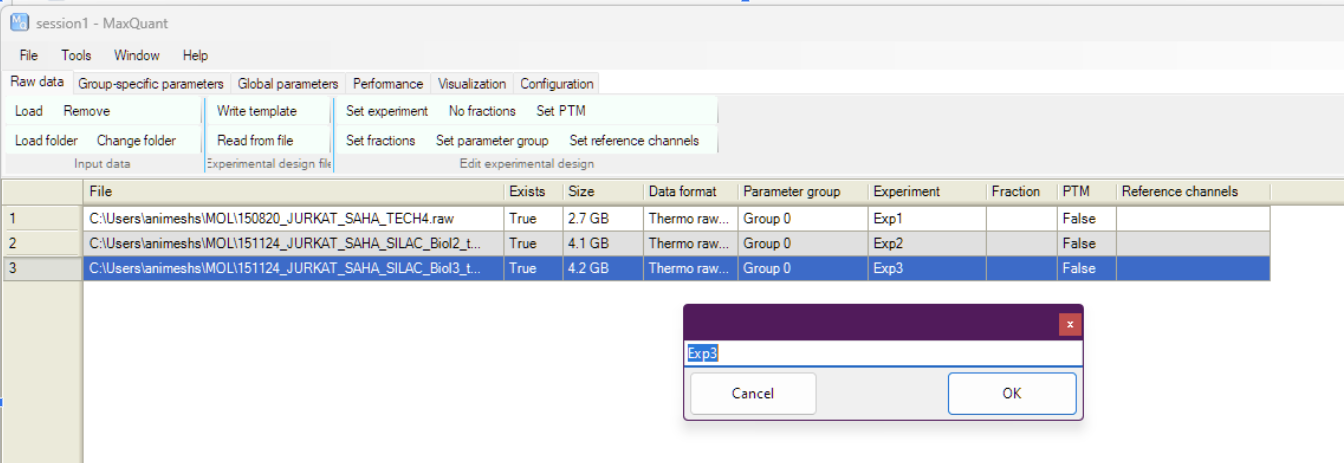Viewport: 1344px width, 463px height.
Task: Sort by the Fraction column header
Action: (1021, 192)
